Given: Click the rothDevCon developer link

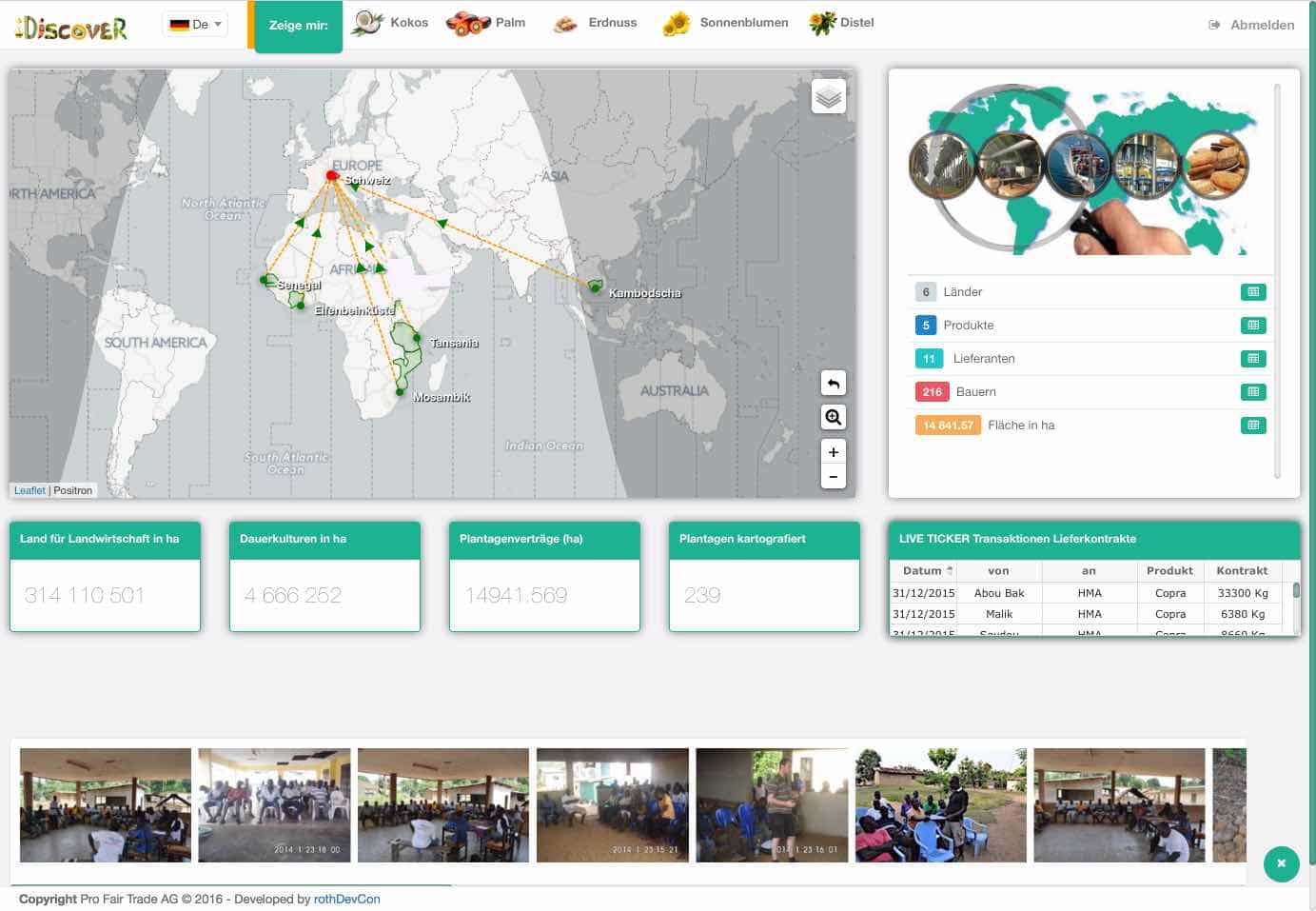Looking at the screenshot, I should coord(347,899).
